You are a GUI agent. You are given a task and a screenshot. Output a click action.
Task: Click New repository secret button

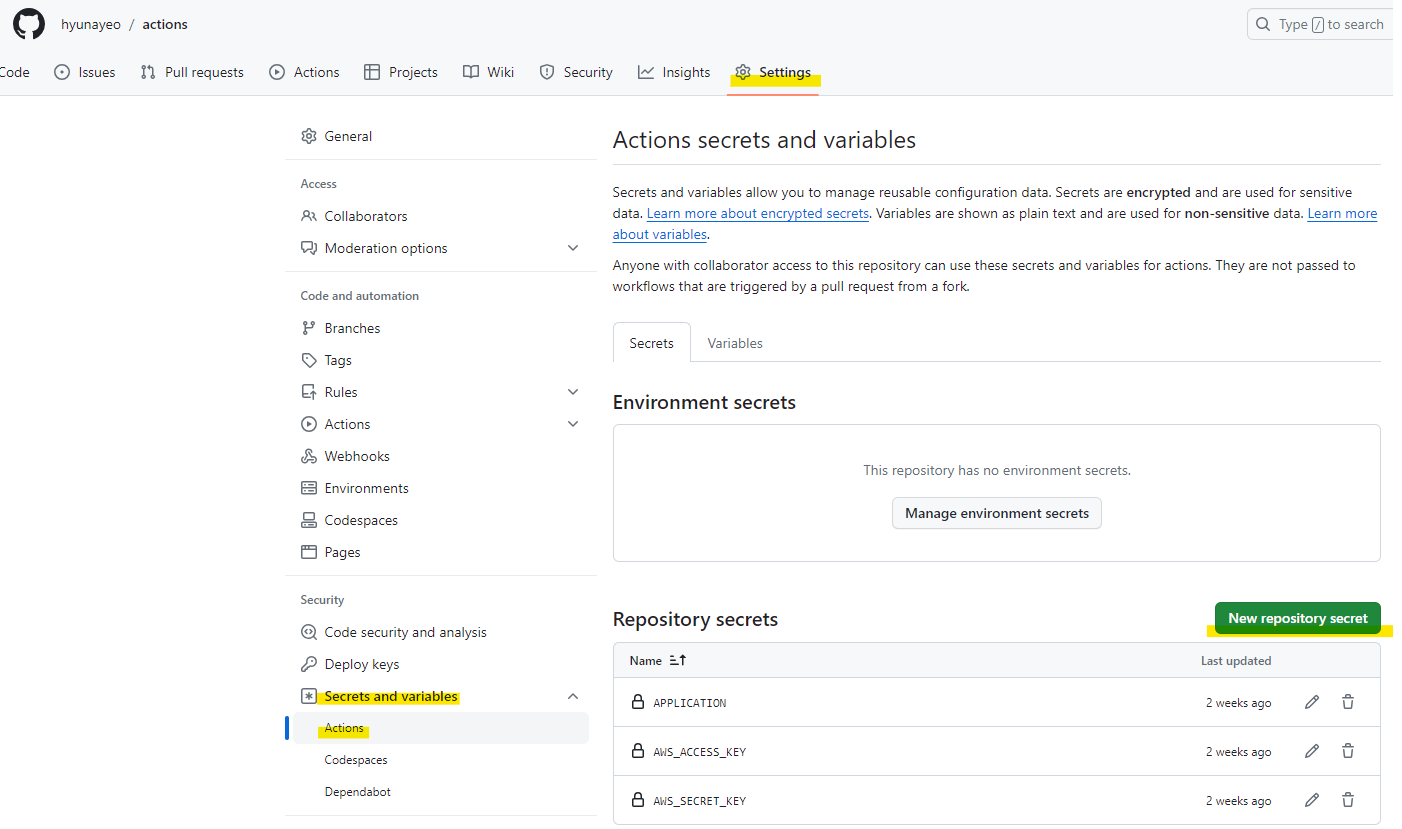tap(1298, 618)
